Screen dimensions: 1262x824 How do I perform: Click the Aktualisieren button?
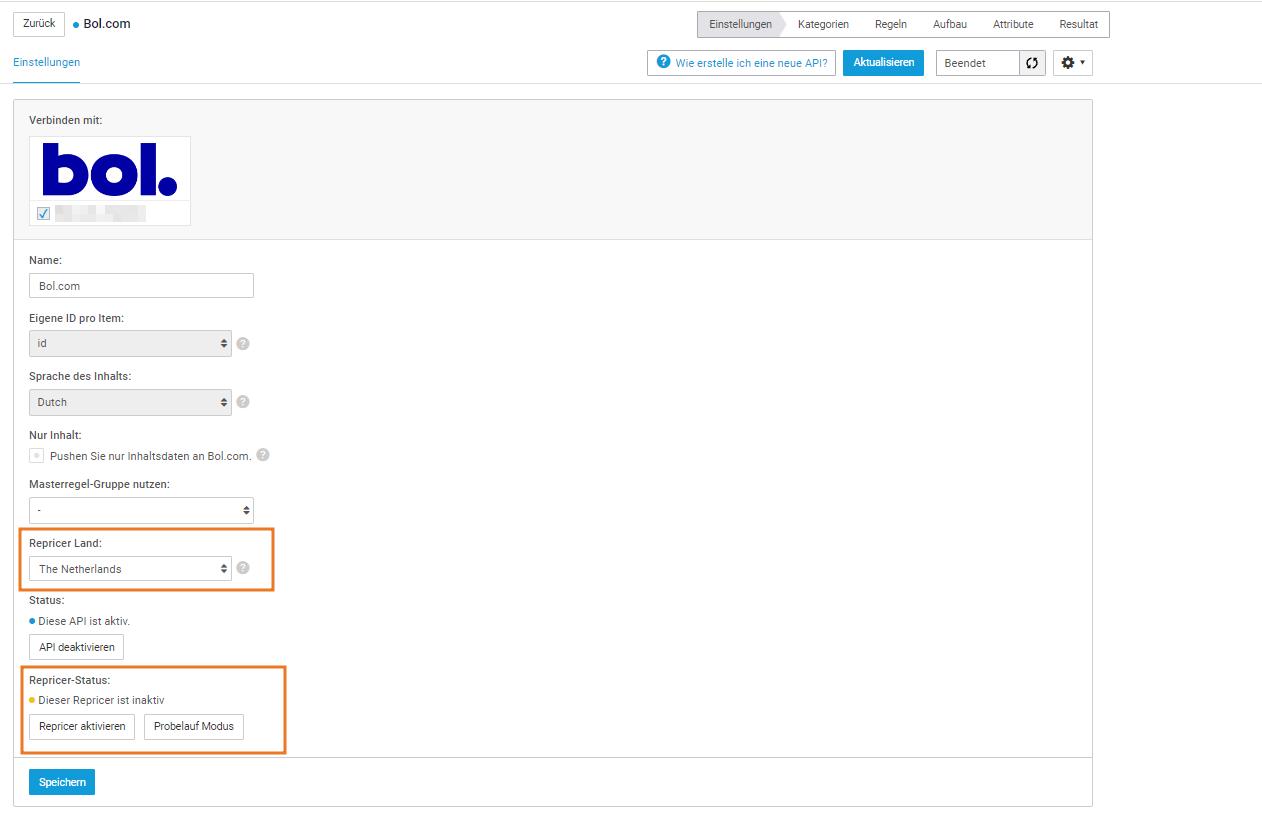[883, 63]
